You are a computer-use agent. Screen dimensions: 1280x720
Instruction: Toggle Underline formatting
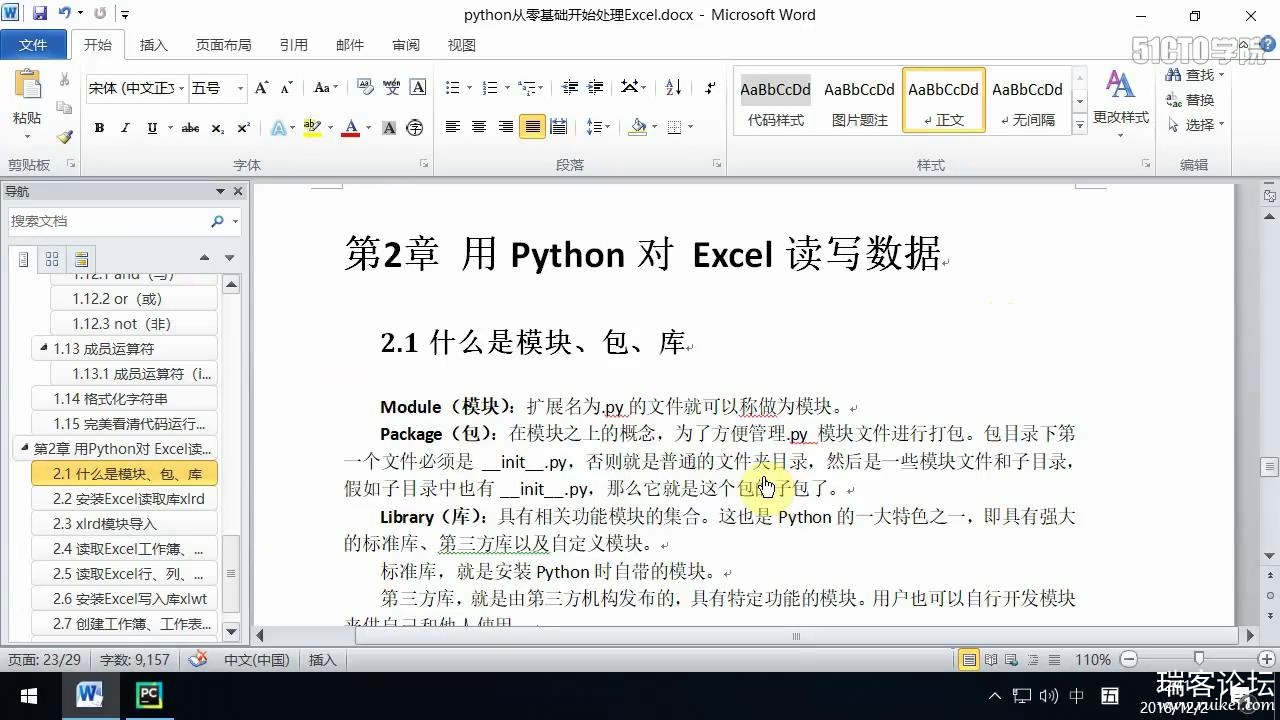[152, 128]
